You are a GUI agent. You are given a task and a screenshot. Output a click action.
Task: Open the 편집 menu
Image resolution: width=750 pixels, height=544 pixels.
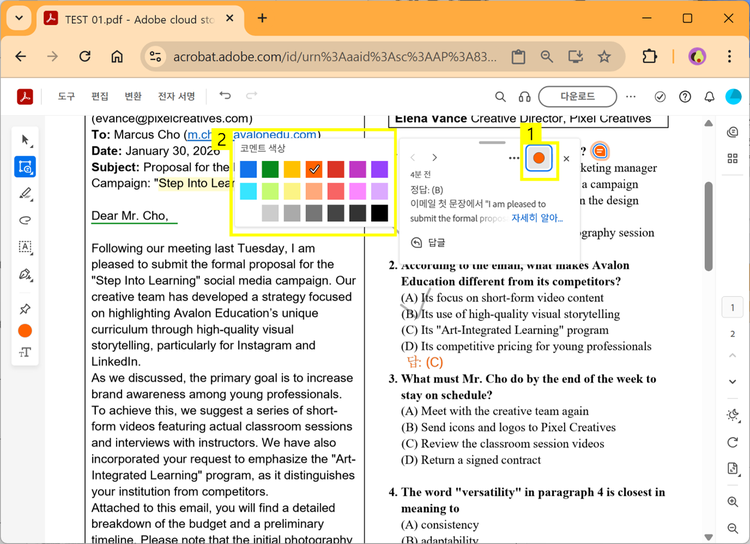pos(100,97)
